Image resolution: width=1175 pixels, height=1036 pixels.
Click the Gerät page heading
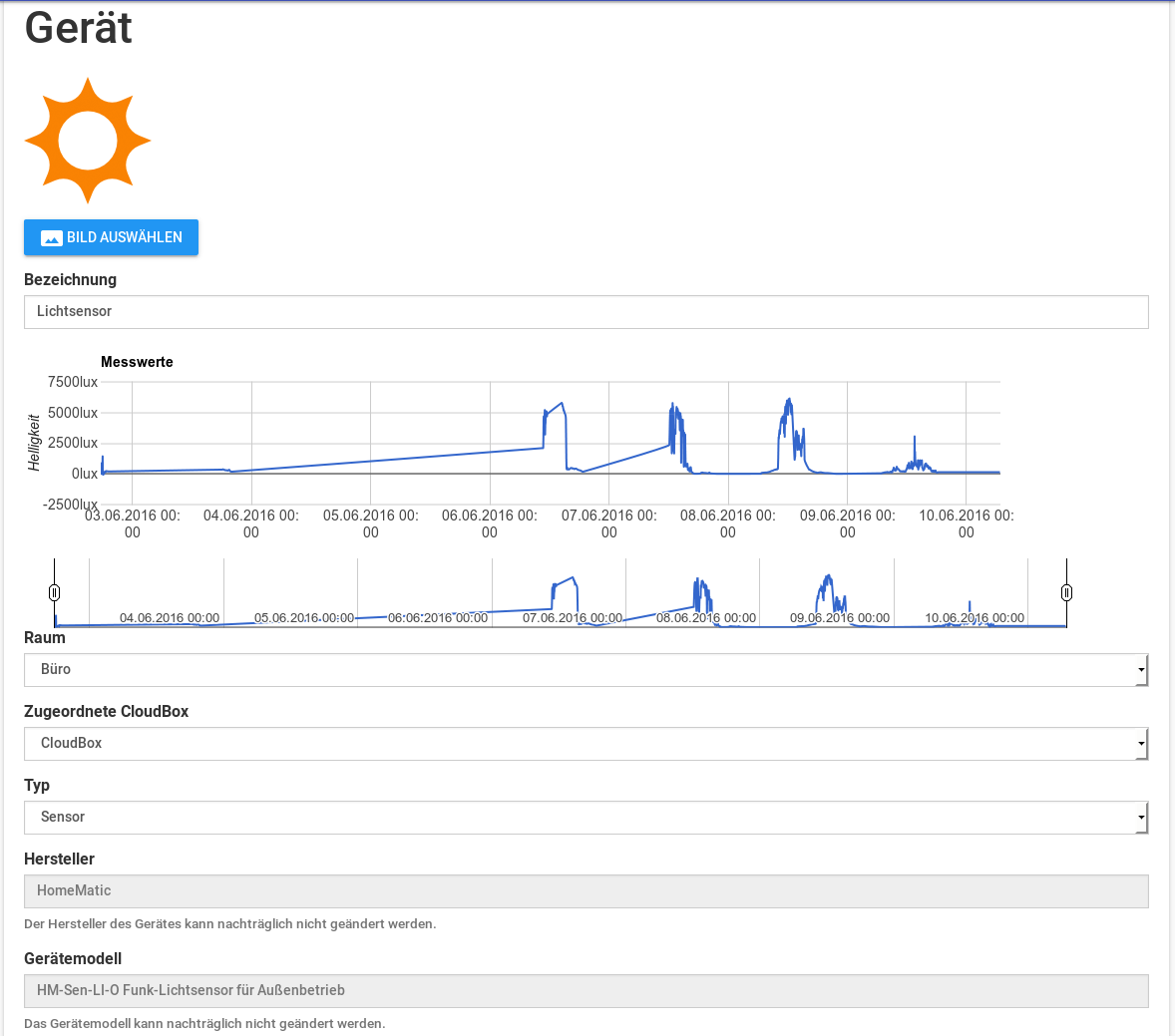[x=78, y=27]
